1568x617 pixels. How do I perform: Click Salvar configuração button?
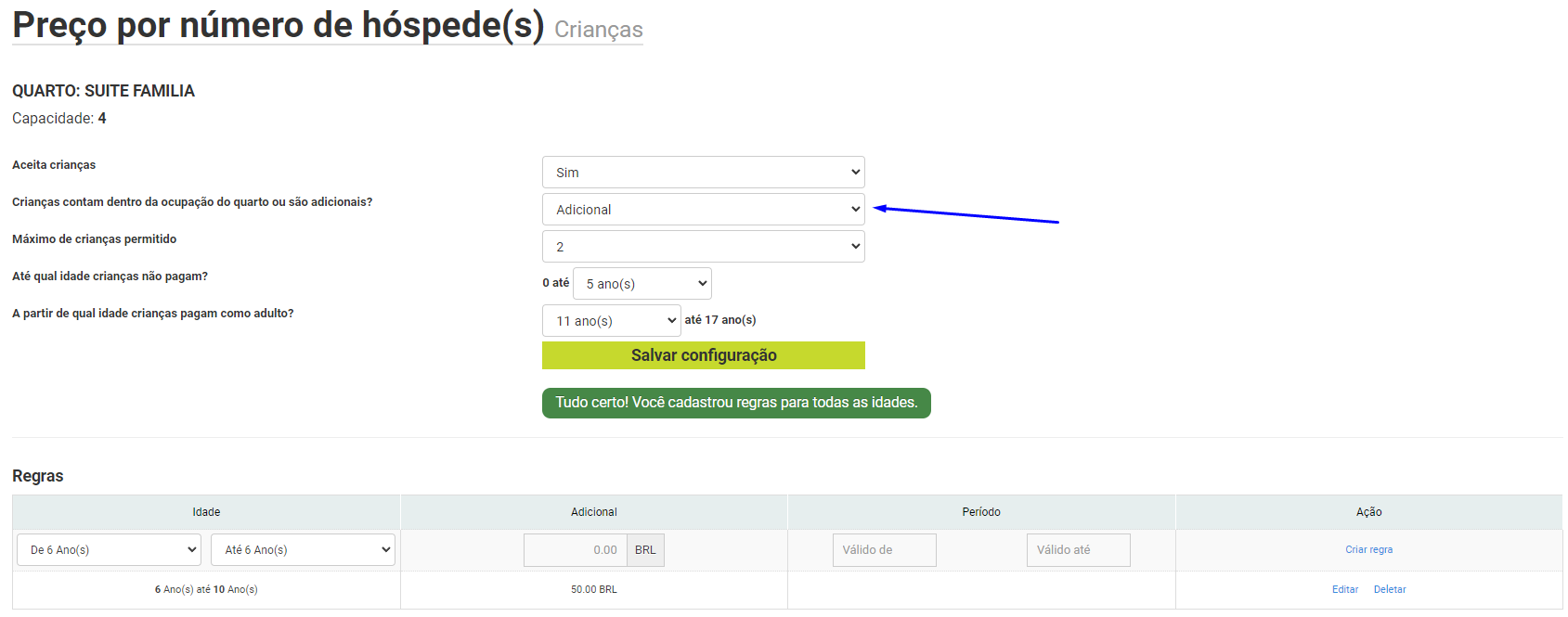pyautogui.click(x=703, y=355)
